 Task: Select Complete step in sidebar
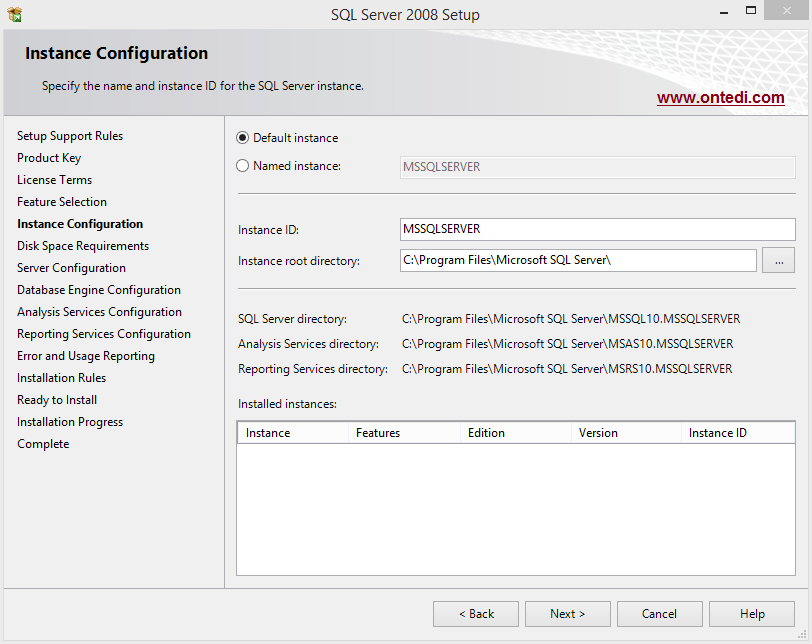[43, 444]
